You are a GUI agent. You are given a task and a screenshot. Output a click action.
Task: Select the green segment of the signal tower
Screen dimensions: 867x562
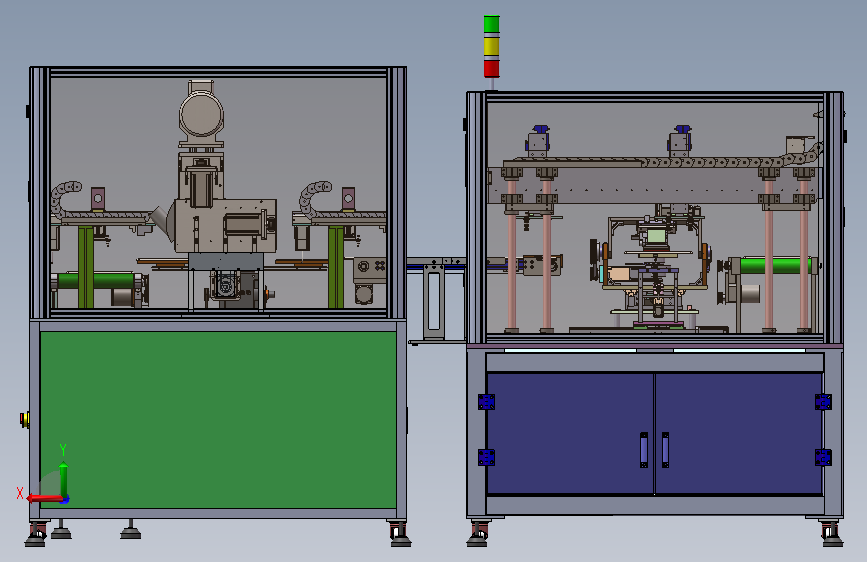coord(492,25)
